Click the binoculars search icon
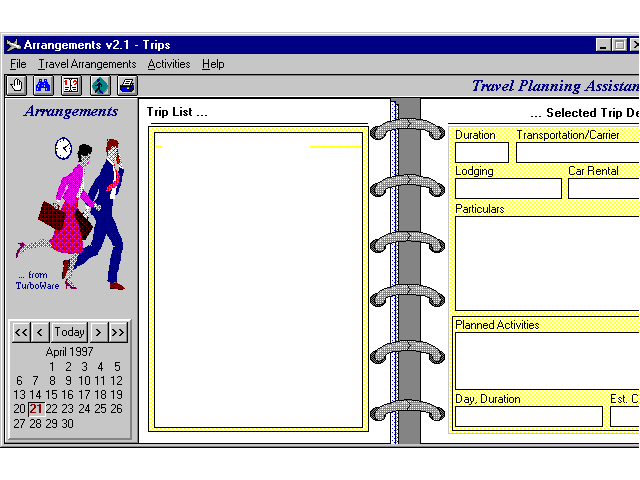The image size is (640, 480). 44,86
